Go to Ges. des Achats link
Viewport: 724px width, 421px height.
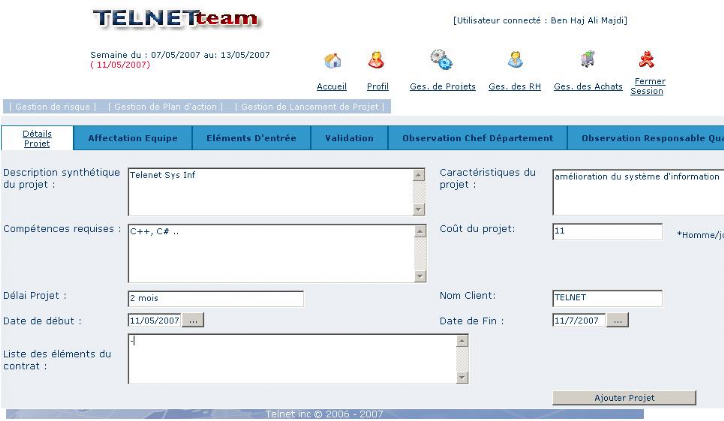pos(588,86)
